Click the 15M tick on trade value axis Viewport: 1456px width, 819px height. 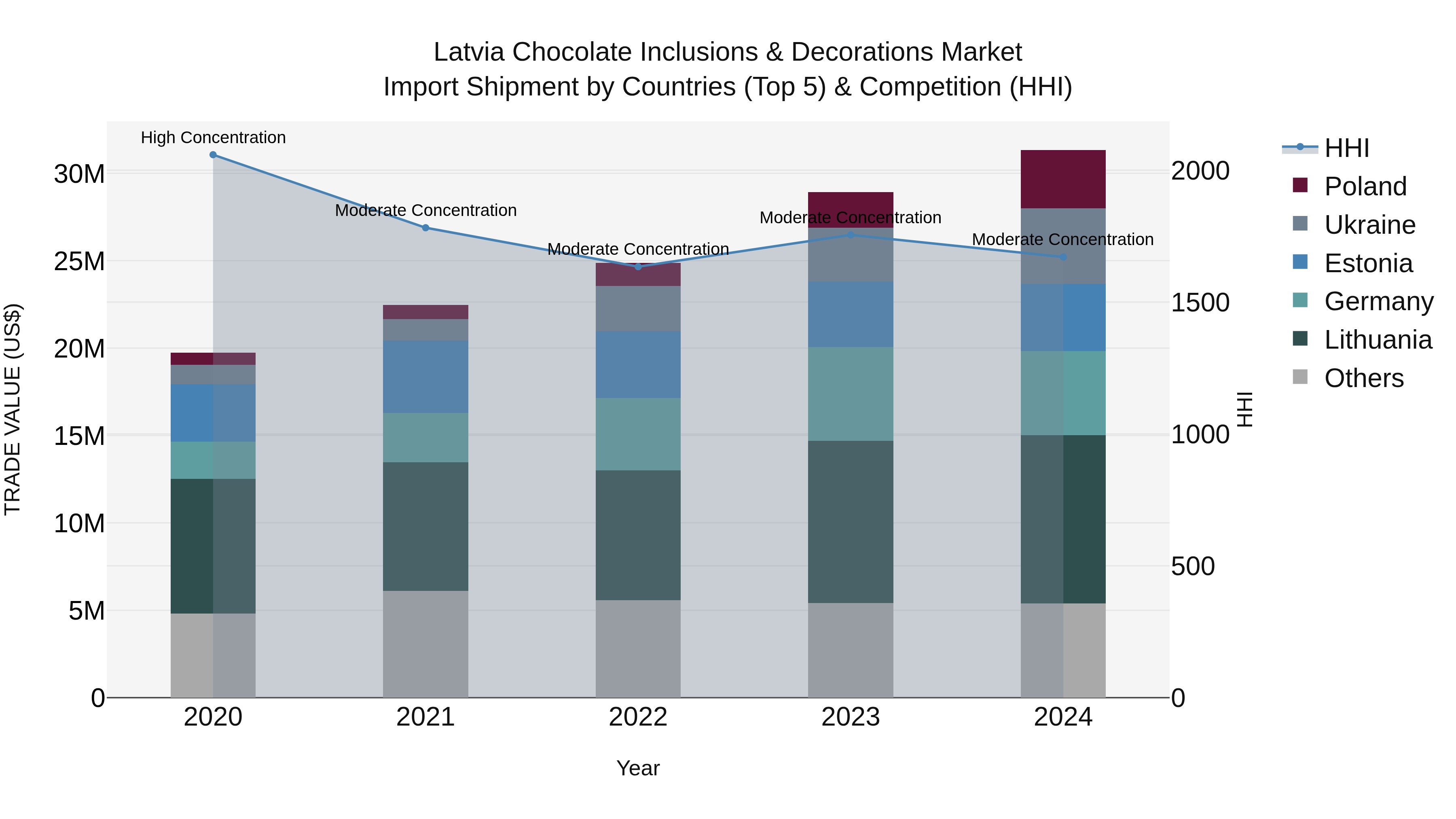(79, 436)
